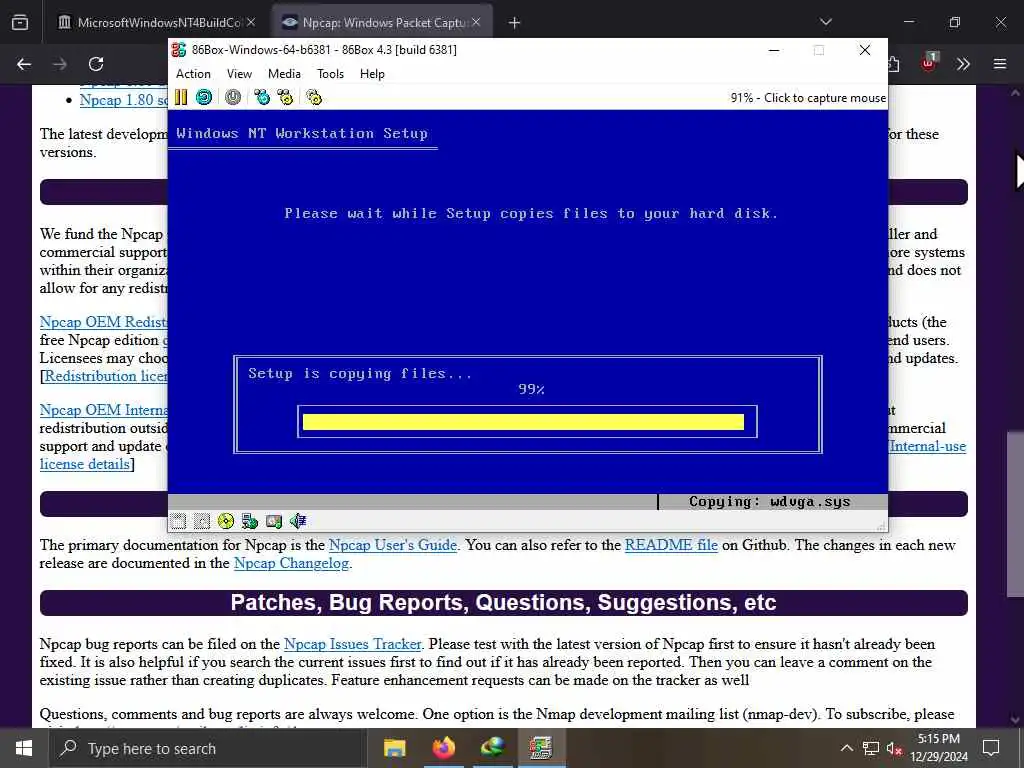
Task: Open the Npcap OEM Internal link
Action: click(103, 410)
